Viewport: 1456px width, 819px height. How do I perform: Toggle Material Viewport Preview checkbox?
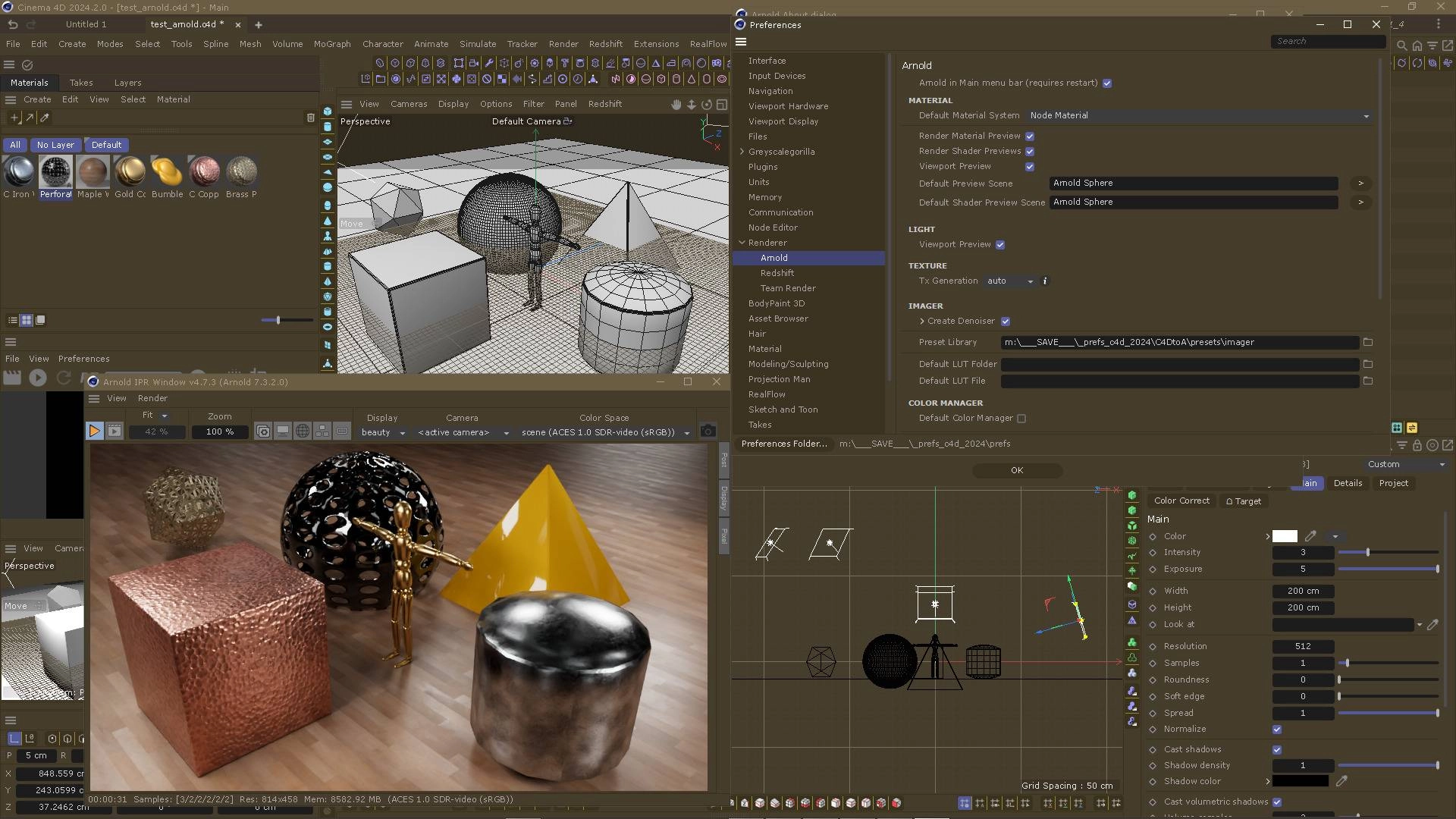[1030, 167]
